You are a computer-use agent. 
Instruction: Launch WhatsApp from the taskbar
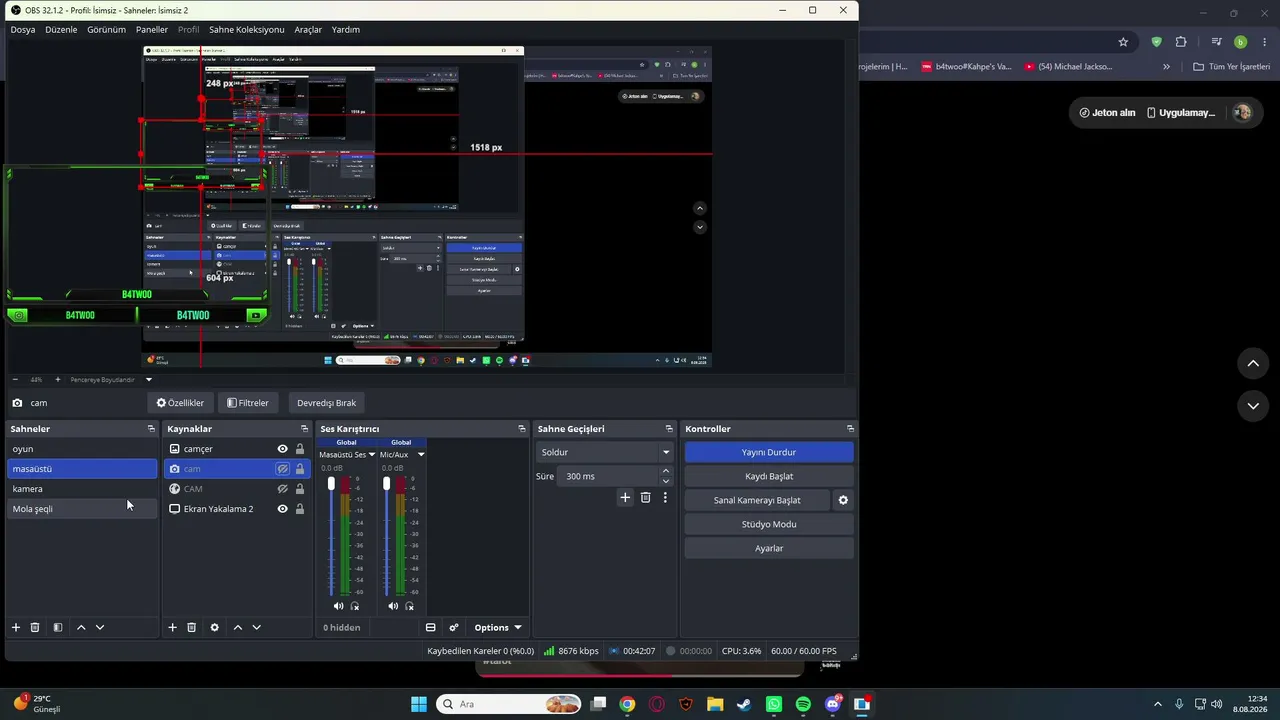click(x=774, y=704)
